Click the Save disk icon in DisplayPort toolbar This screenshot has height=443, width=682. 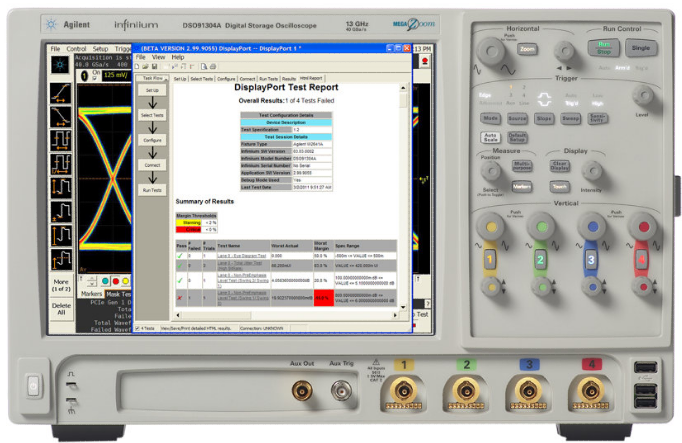tap(154, 67)
